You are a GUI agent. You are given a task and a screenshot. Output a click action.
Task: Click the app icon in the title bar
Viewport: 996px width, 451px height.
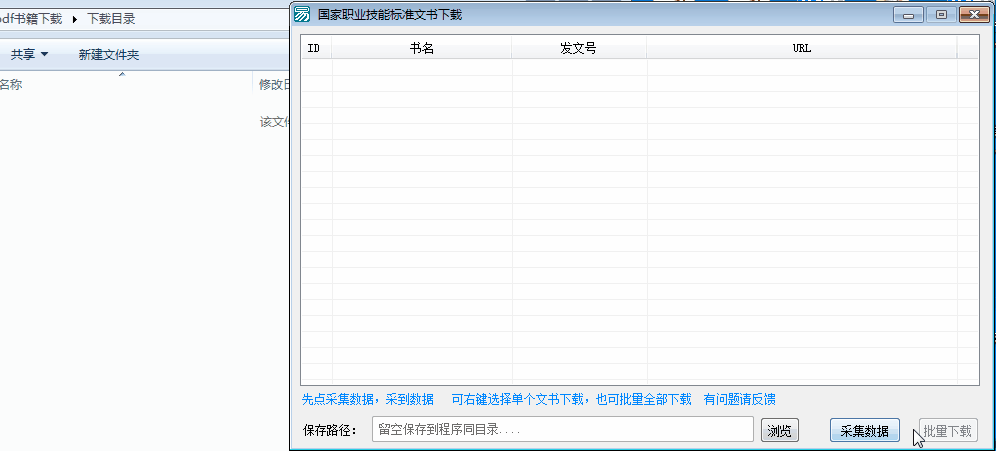click(302, 14)
